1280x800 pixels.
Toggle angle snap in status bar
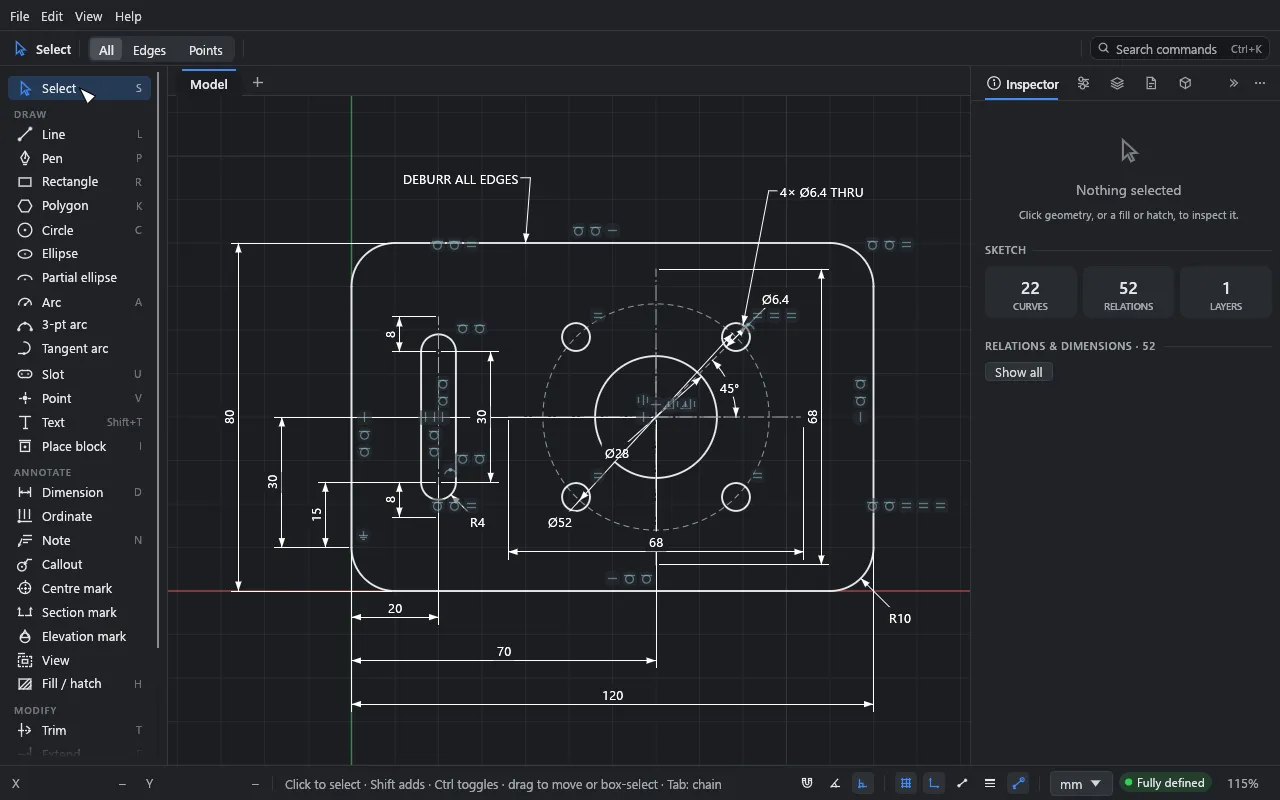coord(835,784)
